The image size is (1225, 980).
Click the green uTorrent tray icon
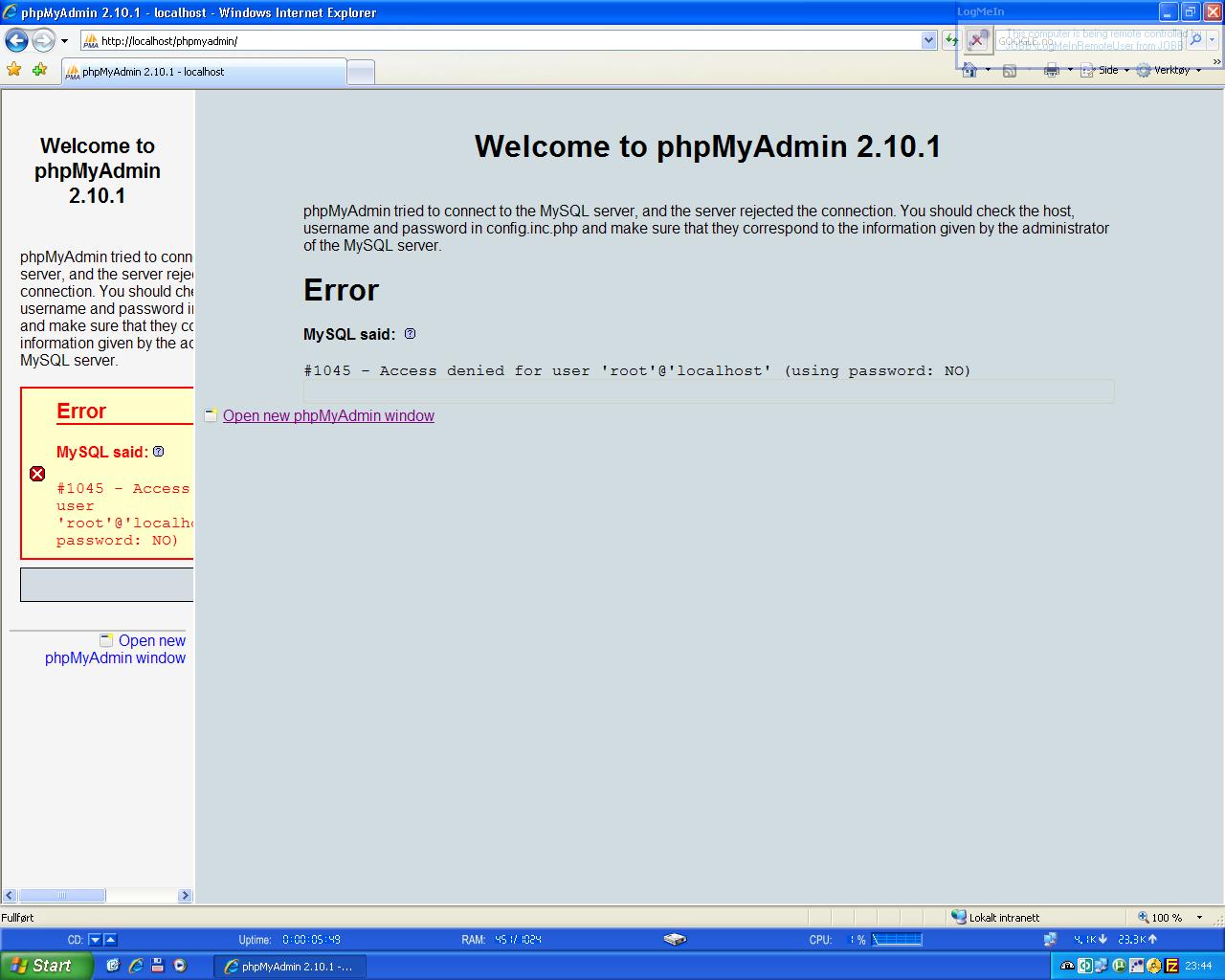click(x=1120, y=966)
